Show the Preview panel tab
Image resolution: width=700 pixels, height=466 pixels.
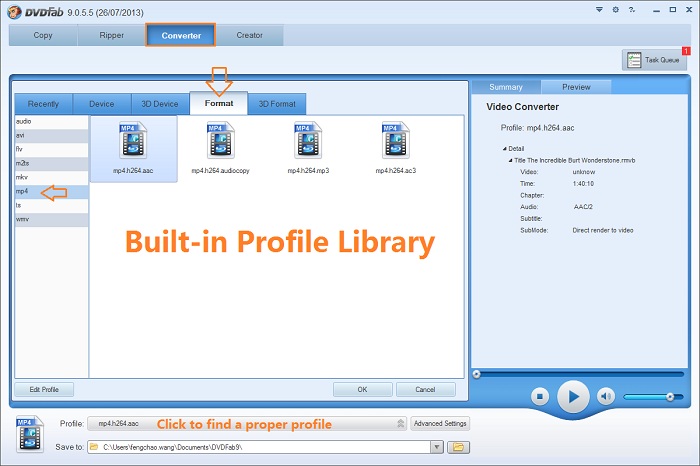[576, 87]
